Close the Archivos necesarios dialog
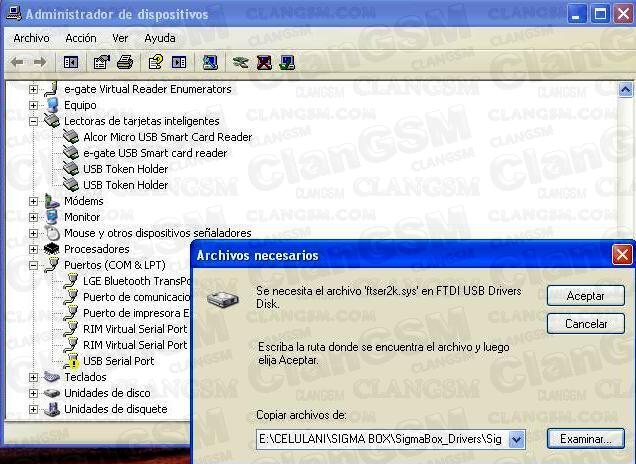 click(622, 255)
